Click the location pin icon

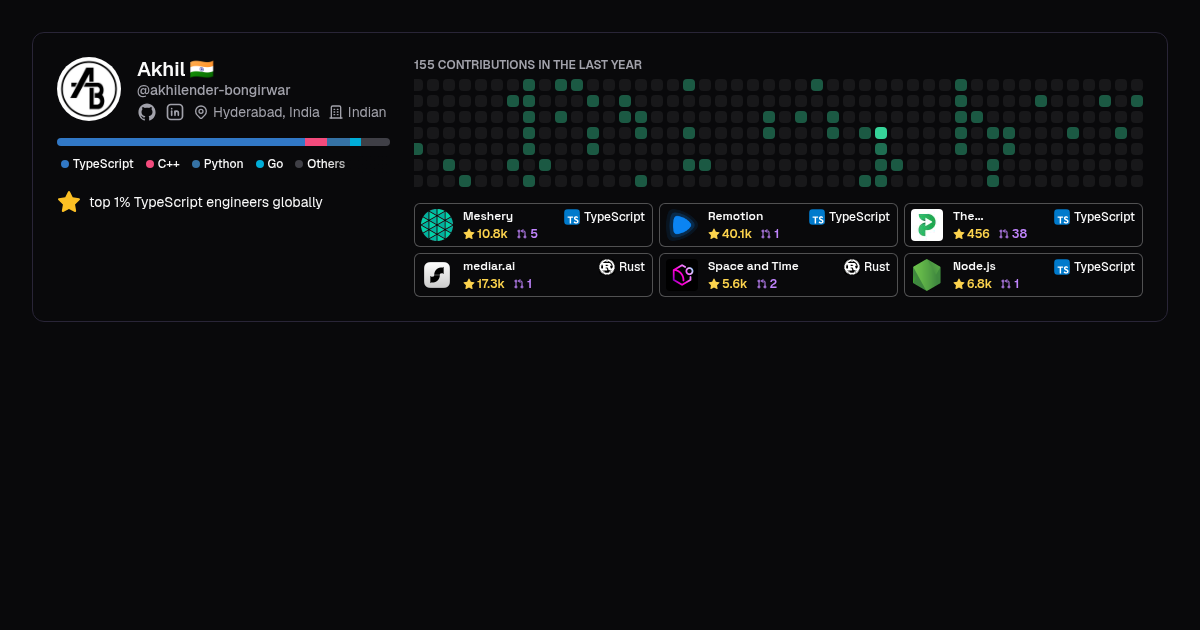point(201,112)
